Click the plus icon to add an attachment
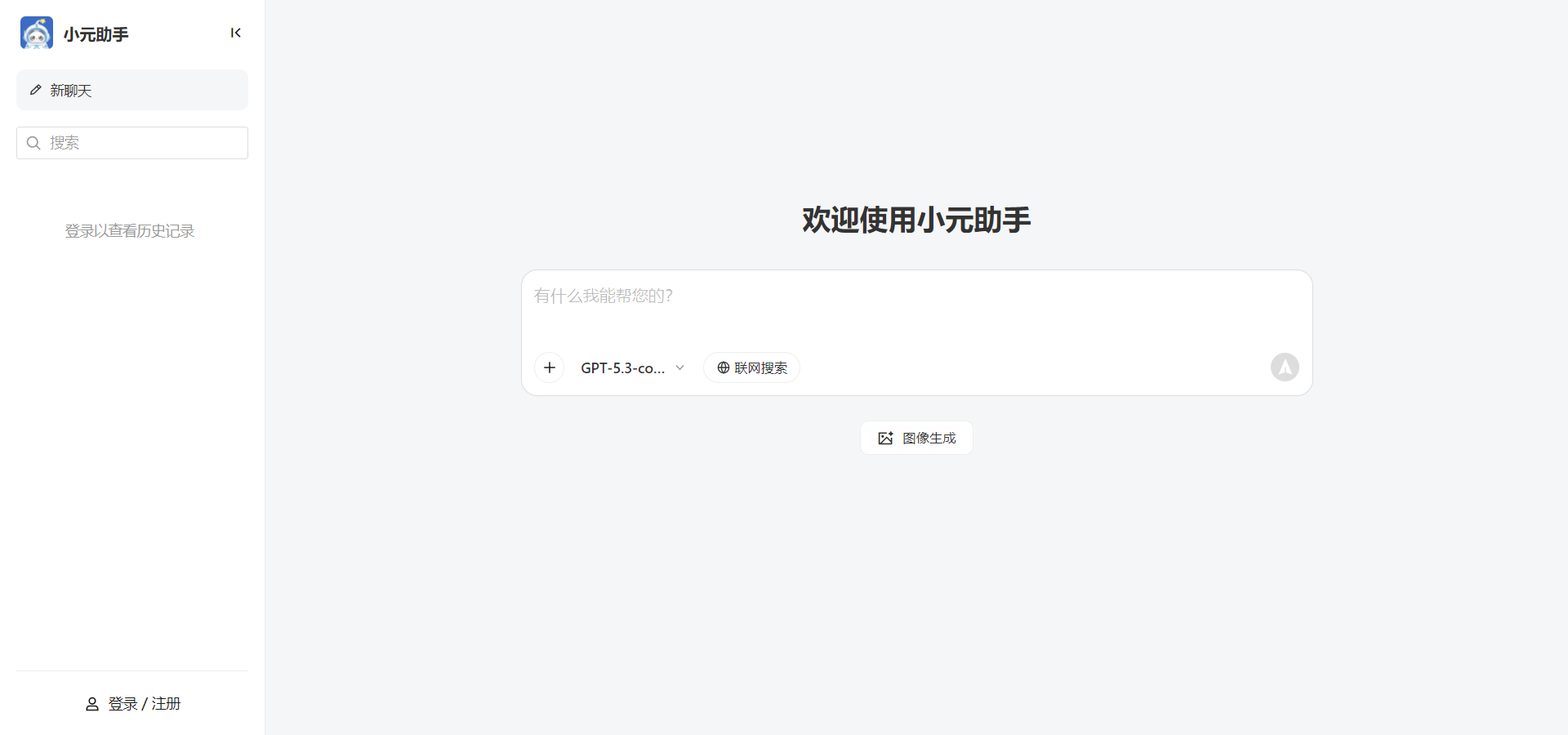This screenshot has height=735, width=1568. (549, 367)
